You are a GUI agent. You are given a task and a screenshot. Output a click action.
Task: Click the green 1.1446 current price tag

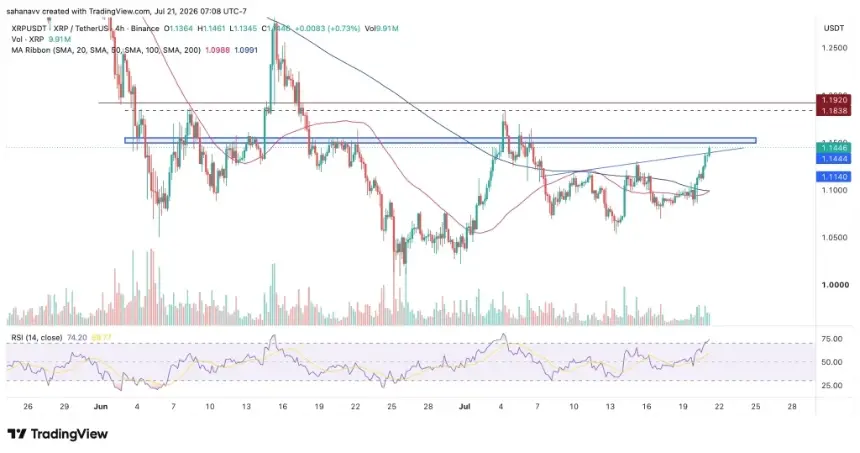[834, 148]
